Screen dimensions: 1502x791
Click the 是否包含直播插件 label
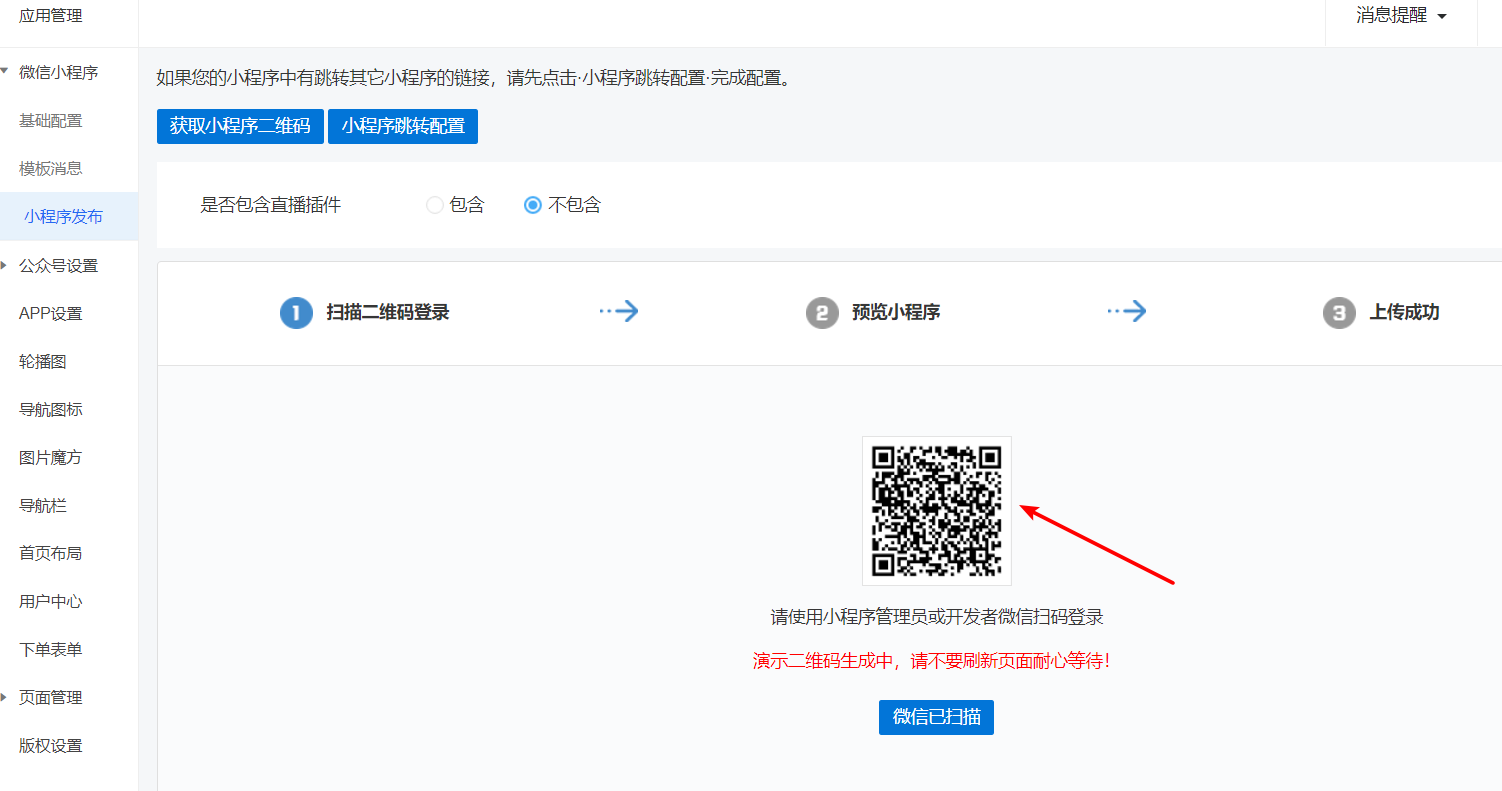coord(271,205)
